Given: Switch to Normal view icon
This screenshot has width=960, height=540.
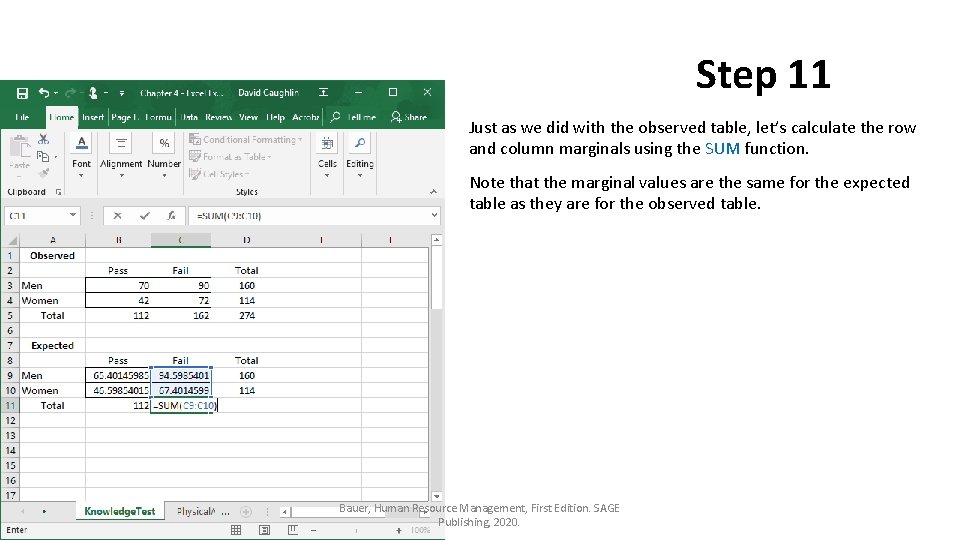Looking at the screenshot, I should pyautogui.click(x=236, y=530).
